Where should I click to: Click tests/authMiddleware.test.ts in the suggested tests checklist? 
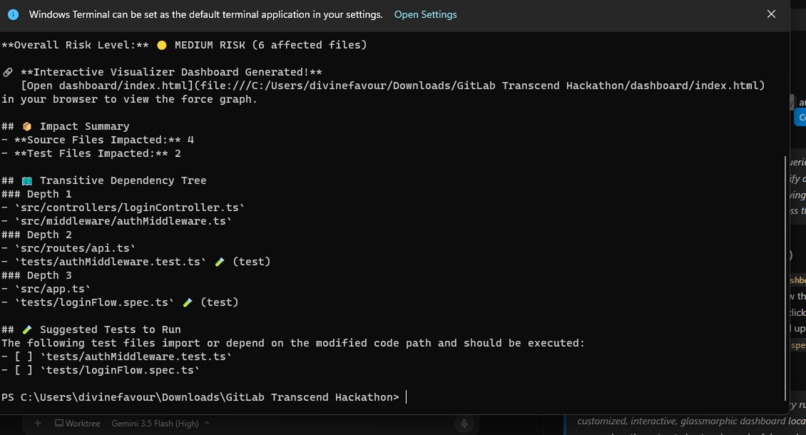pyautogui.click(x=136, y=356)
